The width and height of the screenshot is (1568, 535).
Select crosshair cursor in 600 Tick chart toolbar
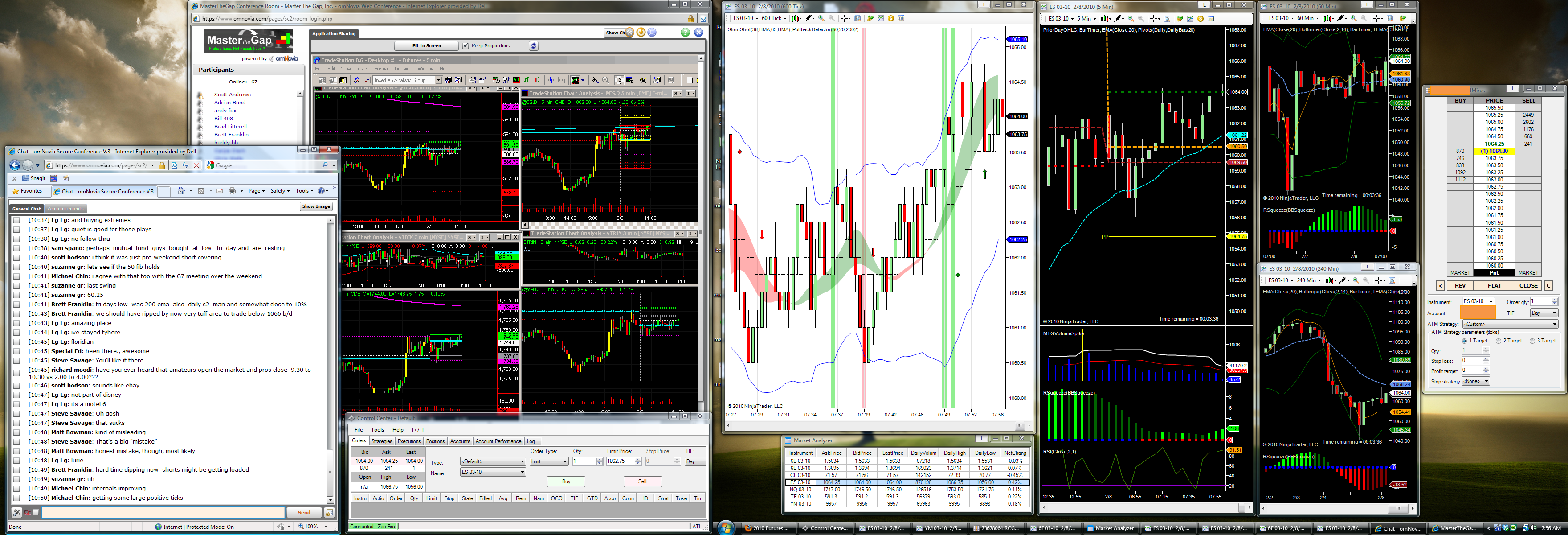(x=845, y=18)
